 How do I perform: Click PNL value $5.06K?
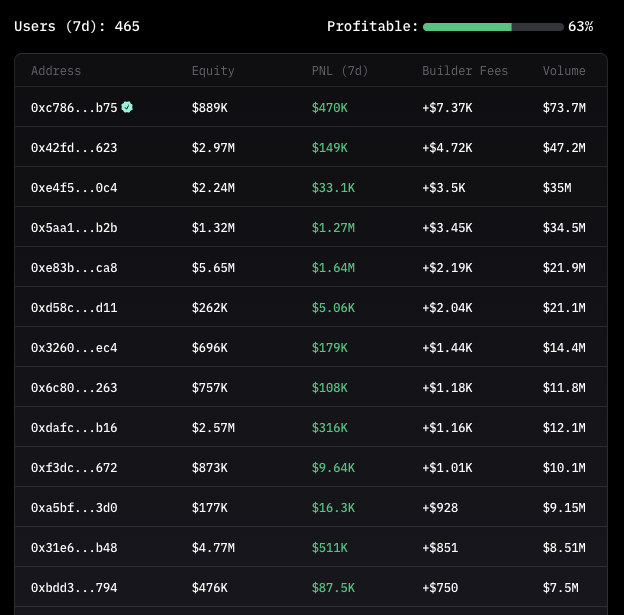click(333, 308)
